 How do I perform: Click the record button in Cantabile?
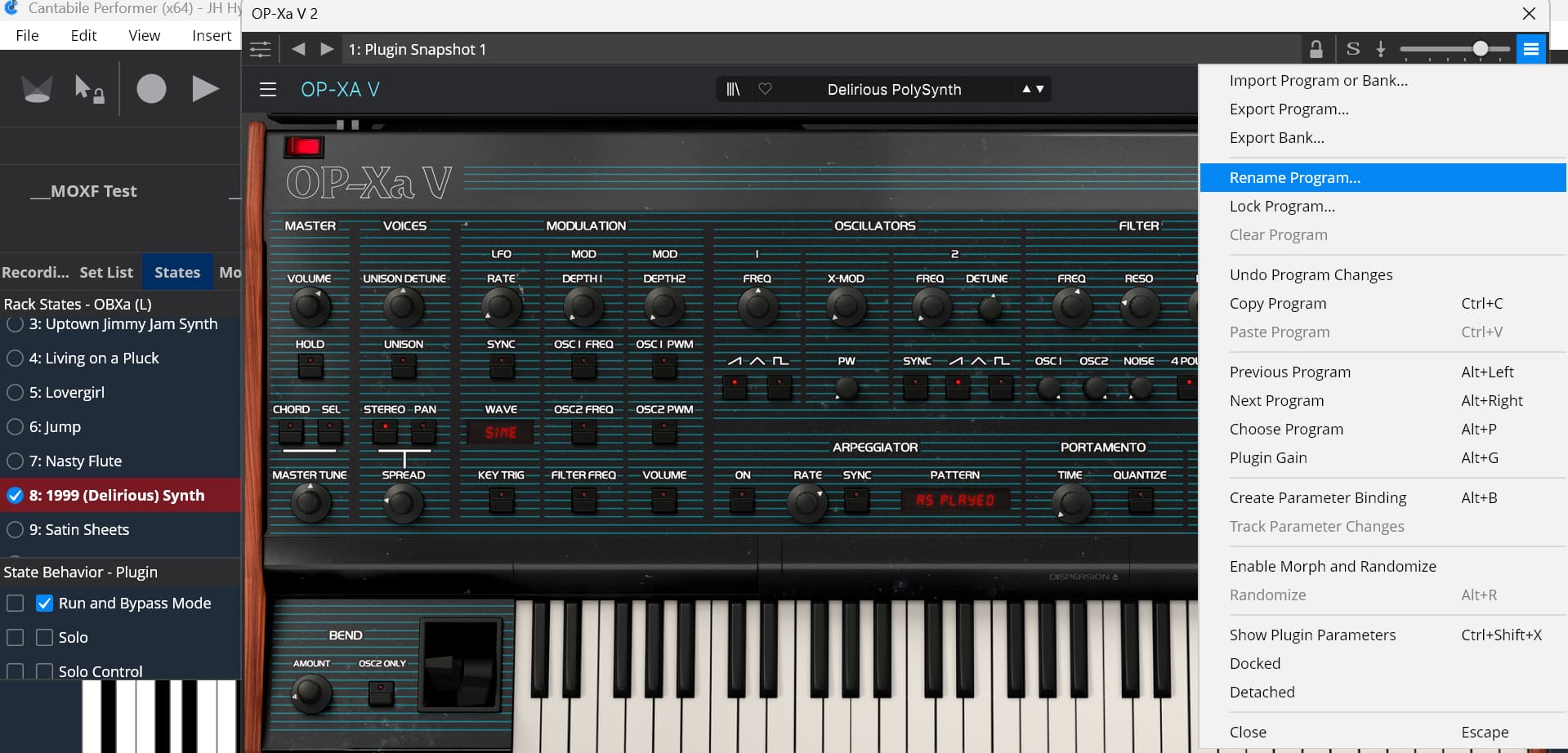click(x=151, y=88)
